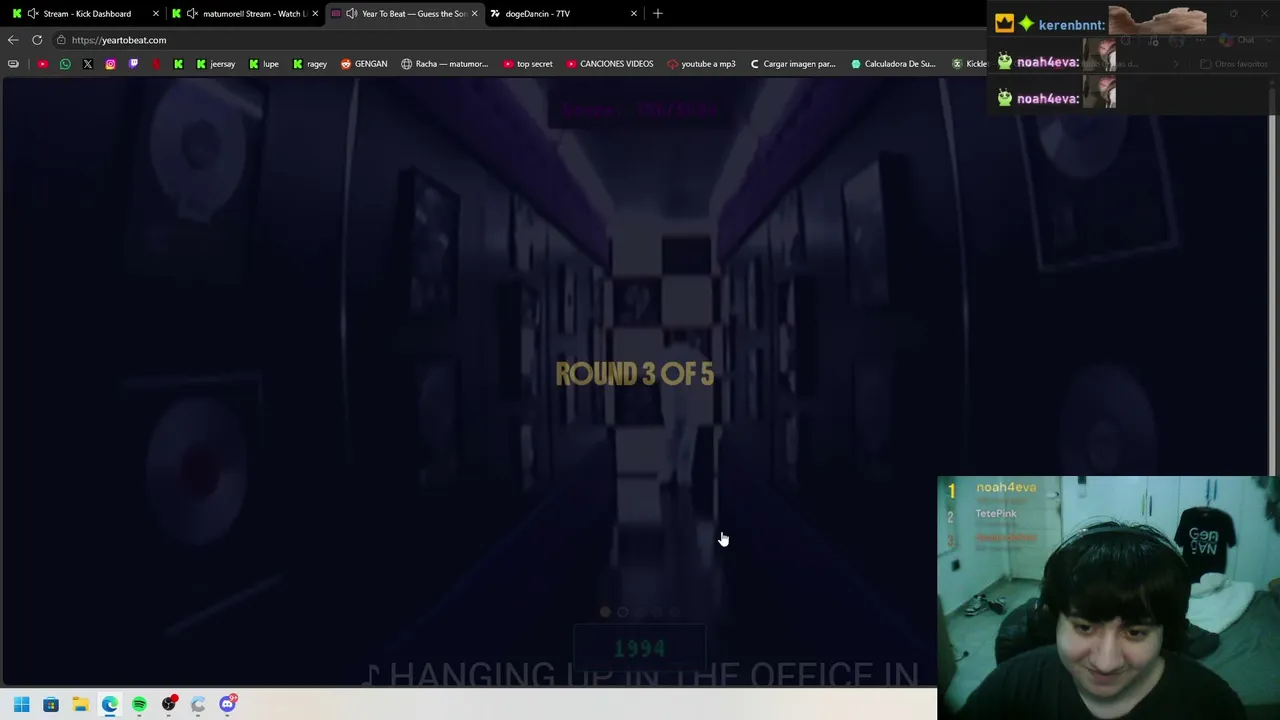Open the Windows Start menu

(21, 705)
